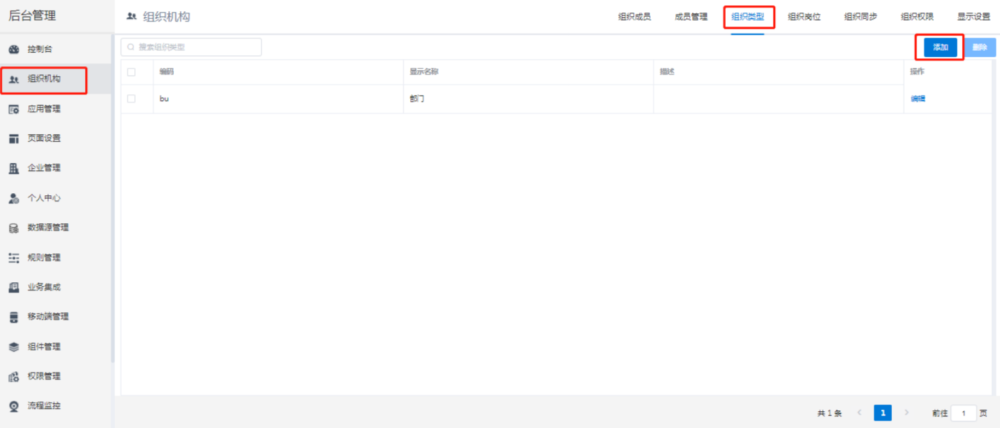Click the 控制台 dashboard icon in sidebar
The height and width of the screenshot is (428, 1000).
click(14, 49)
